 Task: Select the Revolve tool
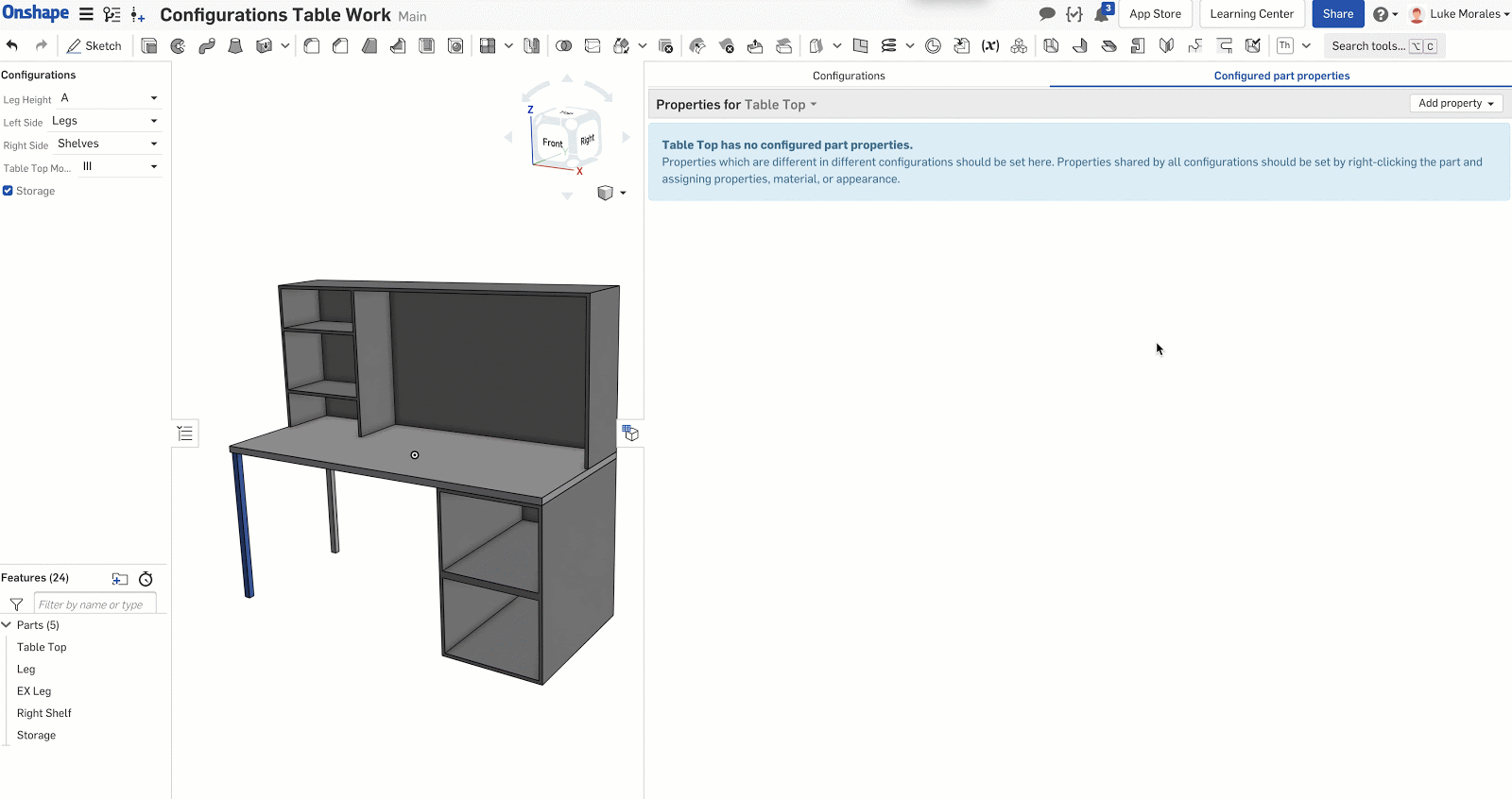(178, 45)
